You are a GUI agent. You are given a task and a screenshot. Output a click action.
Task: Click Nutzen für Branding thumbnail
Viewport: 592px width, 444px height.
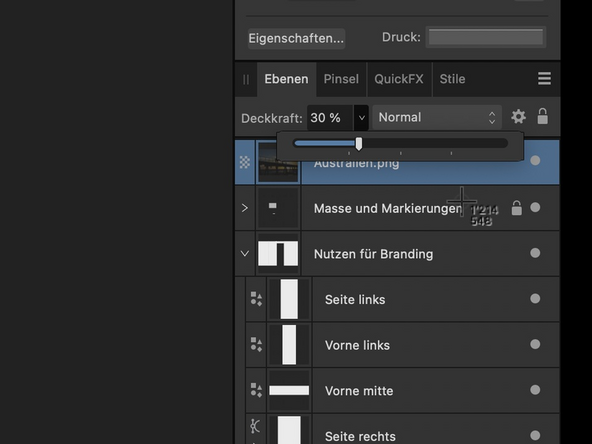278,254
